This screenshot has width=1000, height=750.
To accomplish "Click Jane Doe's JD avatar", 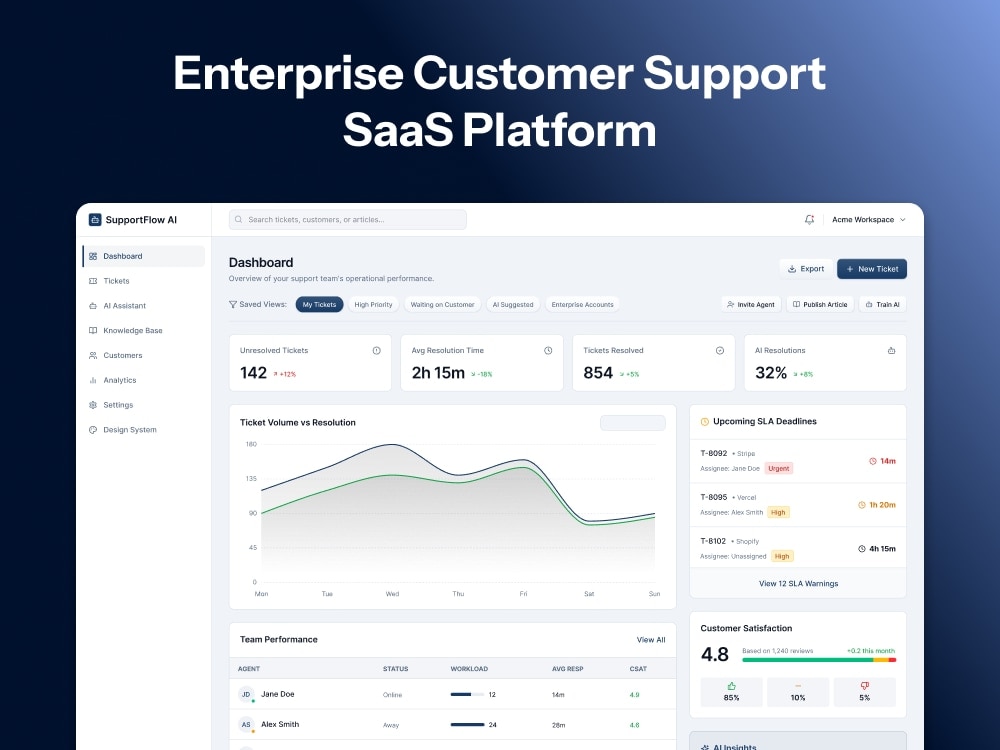I will (x=246, y=694).
